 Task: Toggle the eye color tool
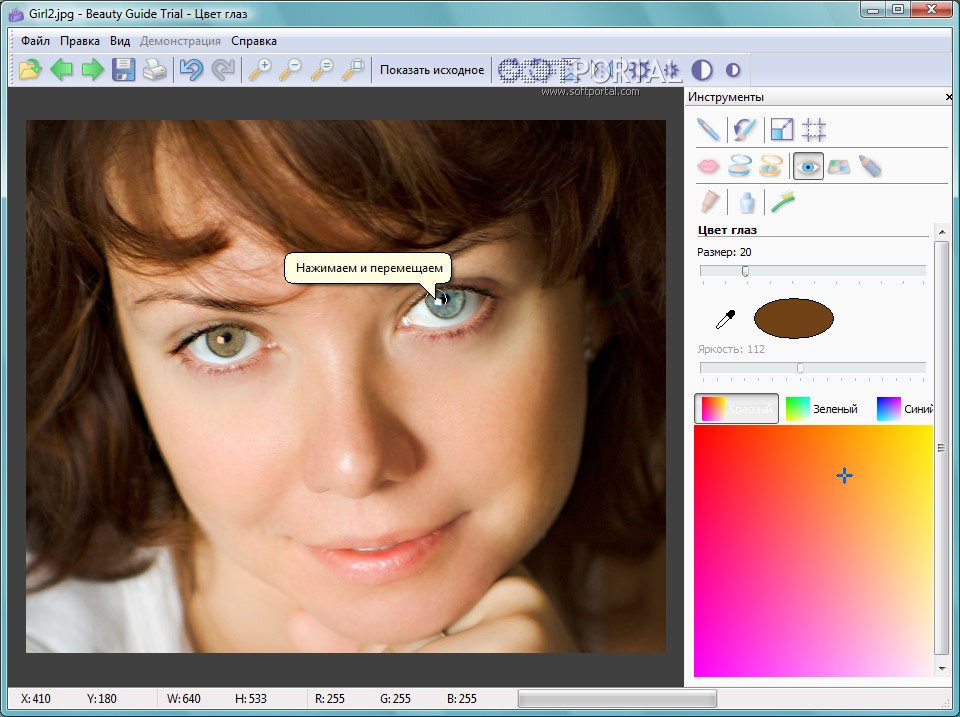(808, 166)
